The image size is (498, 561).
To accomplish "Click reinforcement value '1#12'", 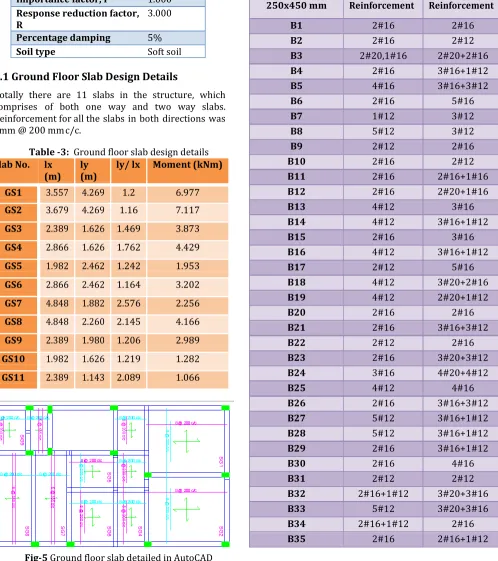I will tap(383, 116).
